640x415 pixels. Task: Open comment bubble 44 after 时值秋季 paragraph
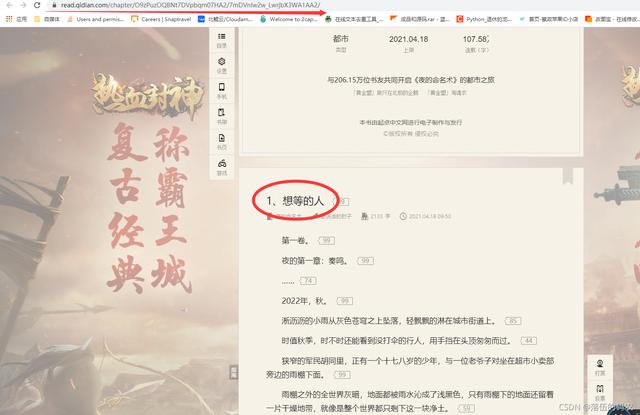(529, 341)
